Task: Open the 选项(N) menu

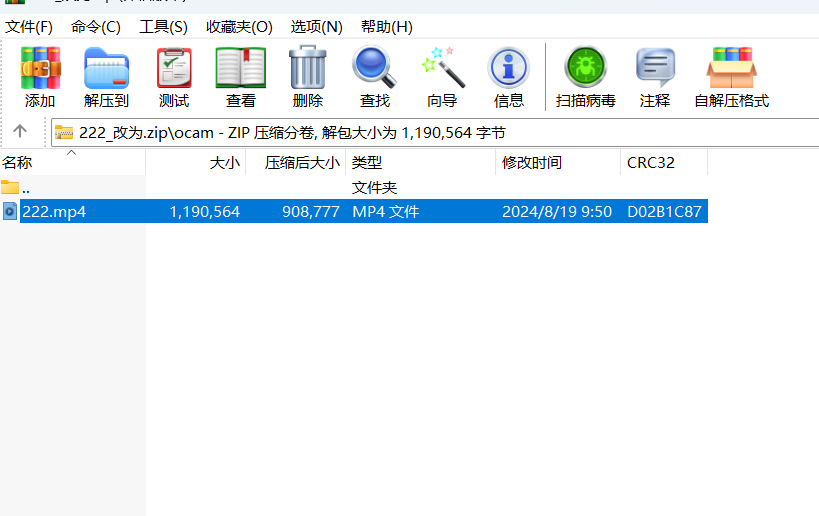Action: tap(317, 27)
